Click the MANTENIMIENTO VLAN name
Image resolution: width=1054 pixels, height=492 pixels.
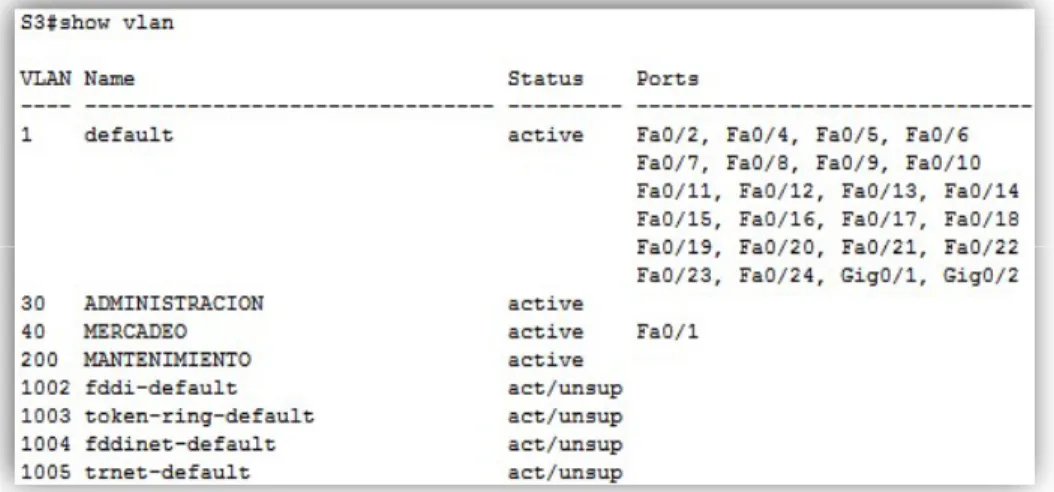167,360
